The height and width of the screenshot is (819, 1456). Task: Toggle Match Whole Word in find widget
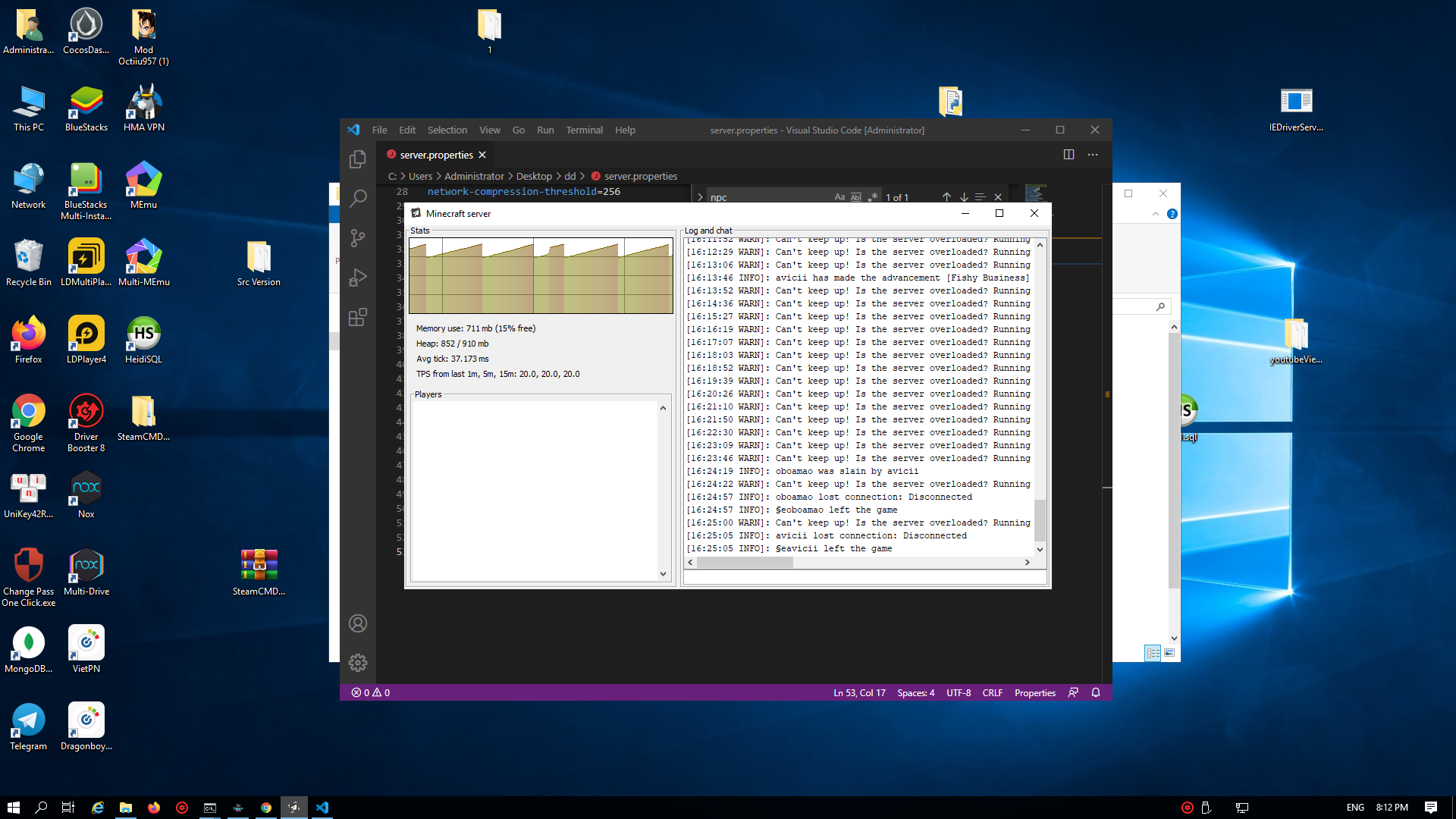pos(856,197)
